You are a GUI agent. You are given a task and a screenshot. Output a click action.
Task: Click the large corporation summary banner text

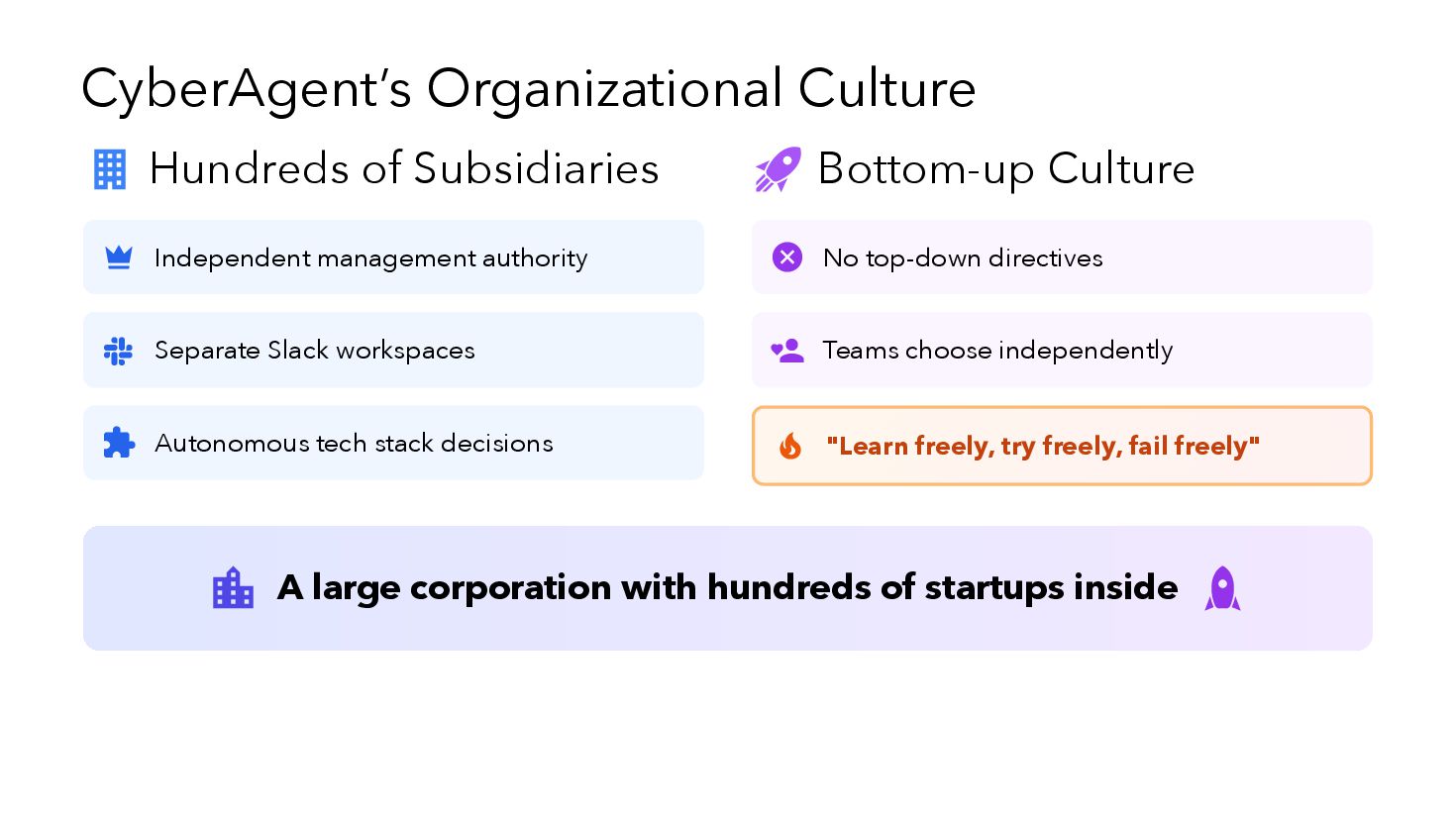coord(728,587)
